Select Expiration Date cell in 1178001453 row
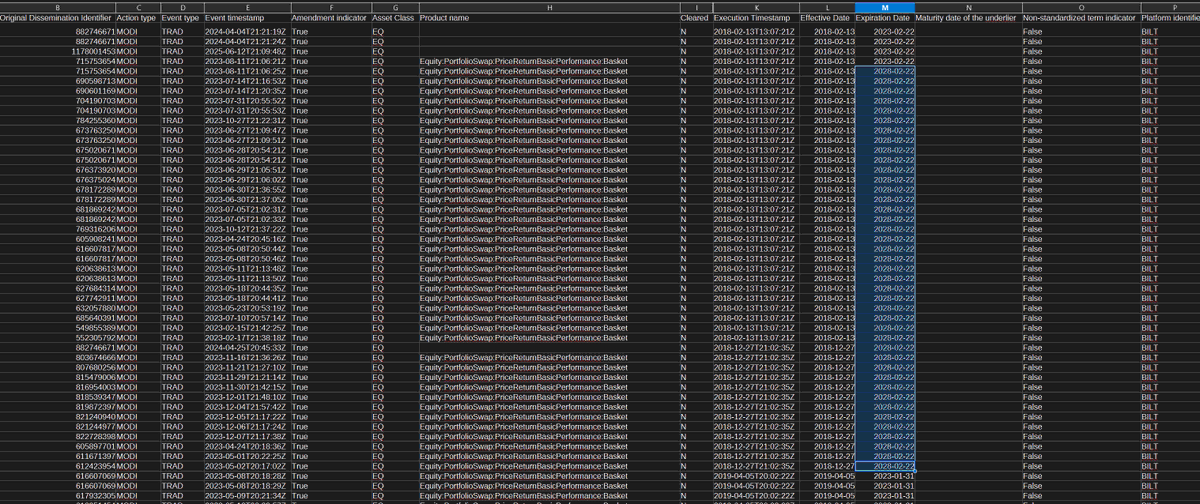This screenshot has height=504, width=1200. (886, 52)
